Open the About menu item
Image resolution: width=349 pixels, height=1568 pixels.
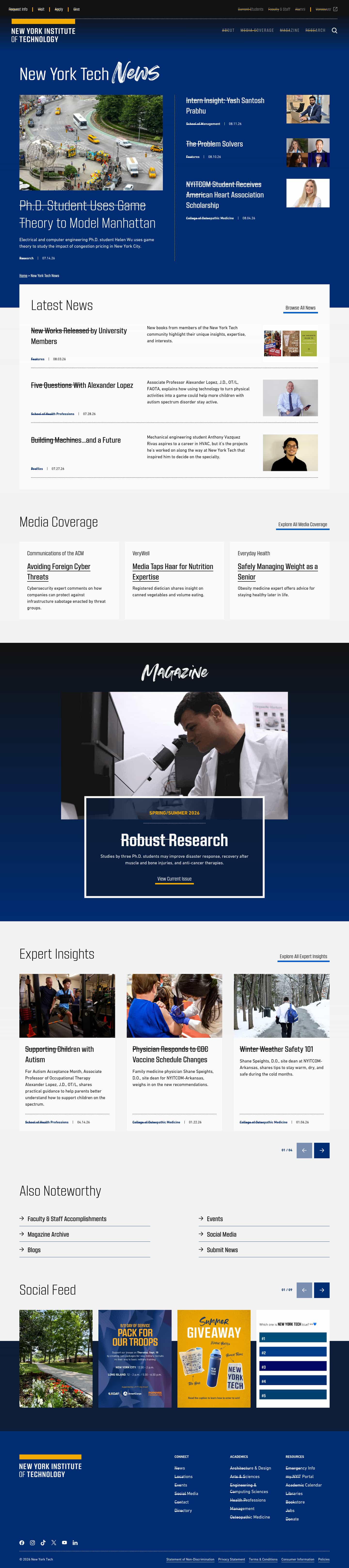pos(228,30)
